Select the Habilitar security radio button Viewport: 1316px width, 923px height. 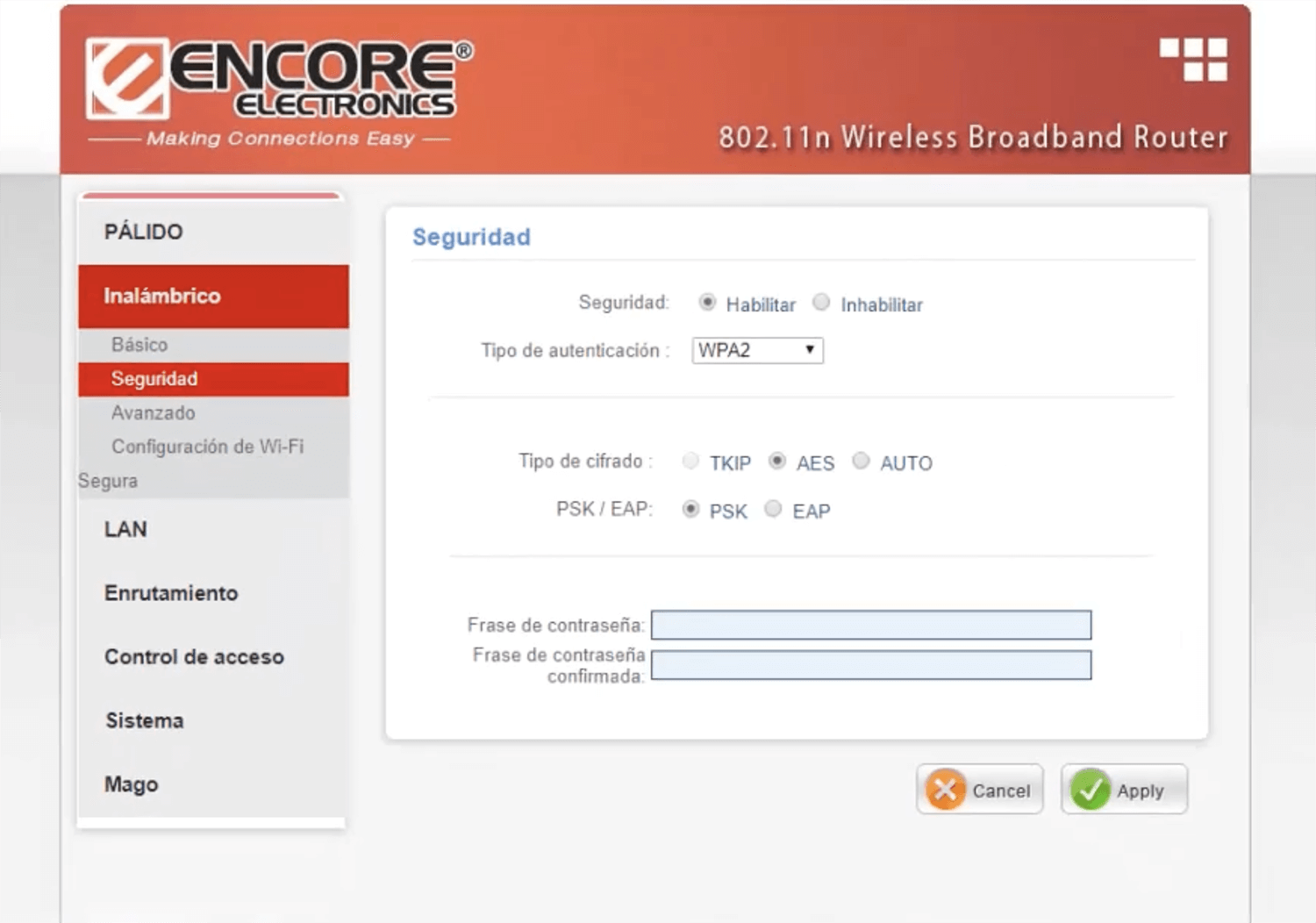707,303
